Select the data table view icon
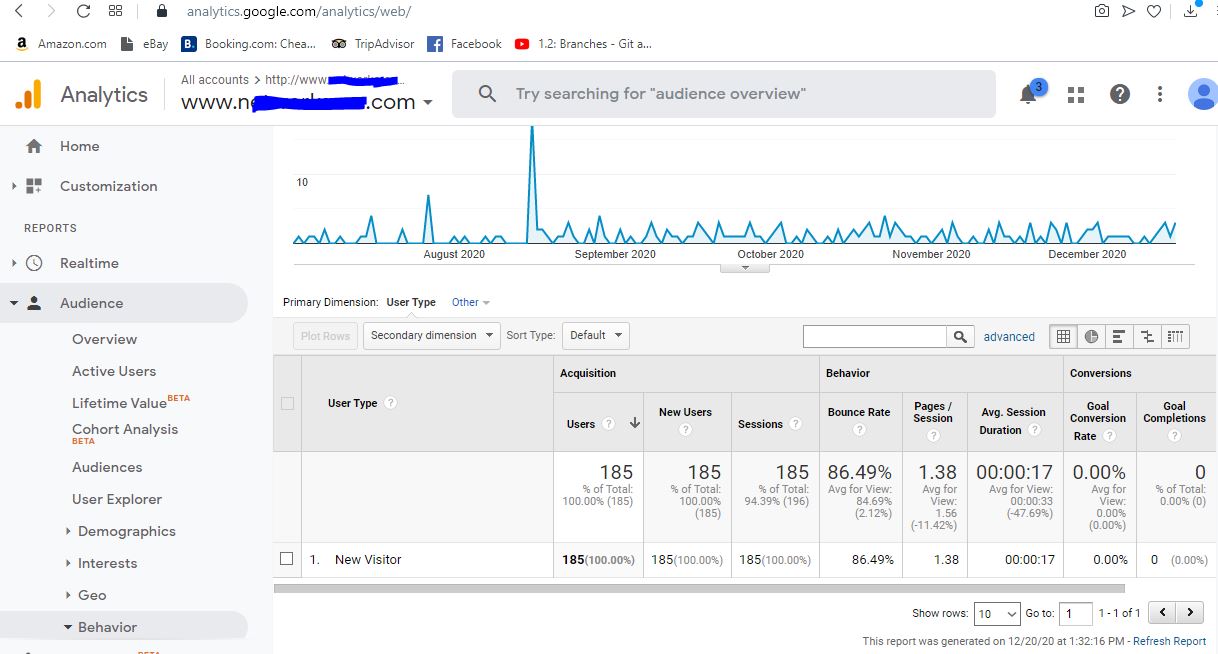 point(1063,337)
